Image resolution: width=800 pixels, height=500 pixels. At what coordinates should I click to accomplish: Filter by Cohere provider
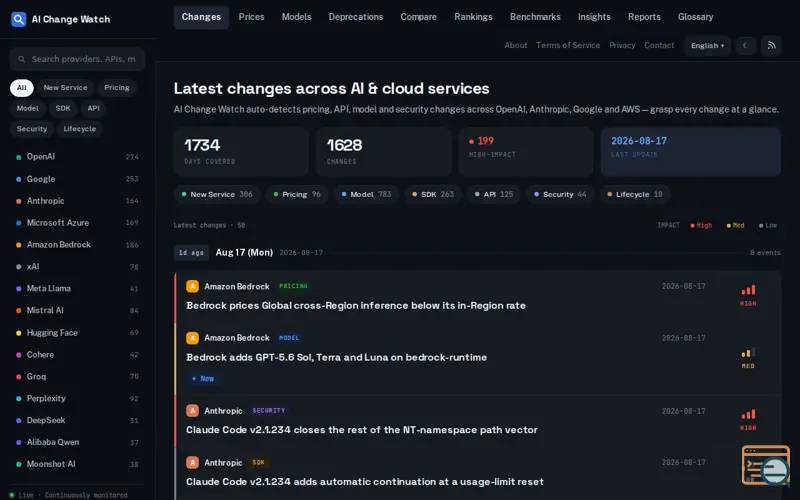[77, 355]
